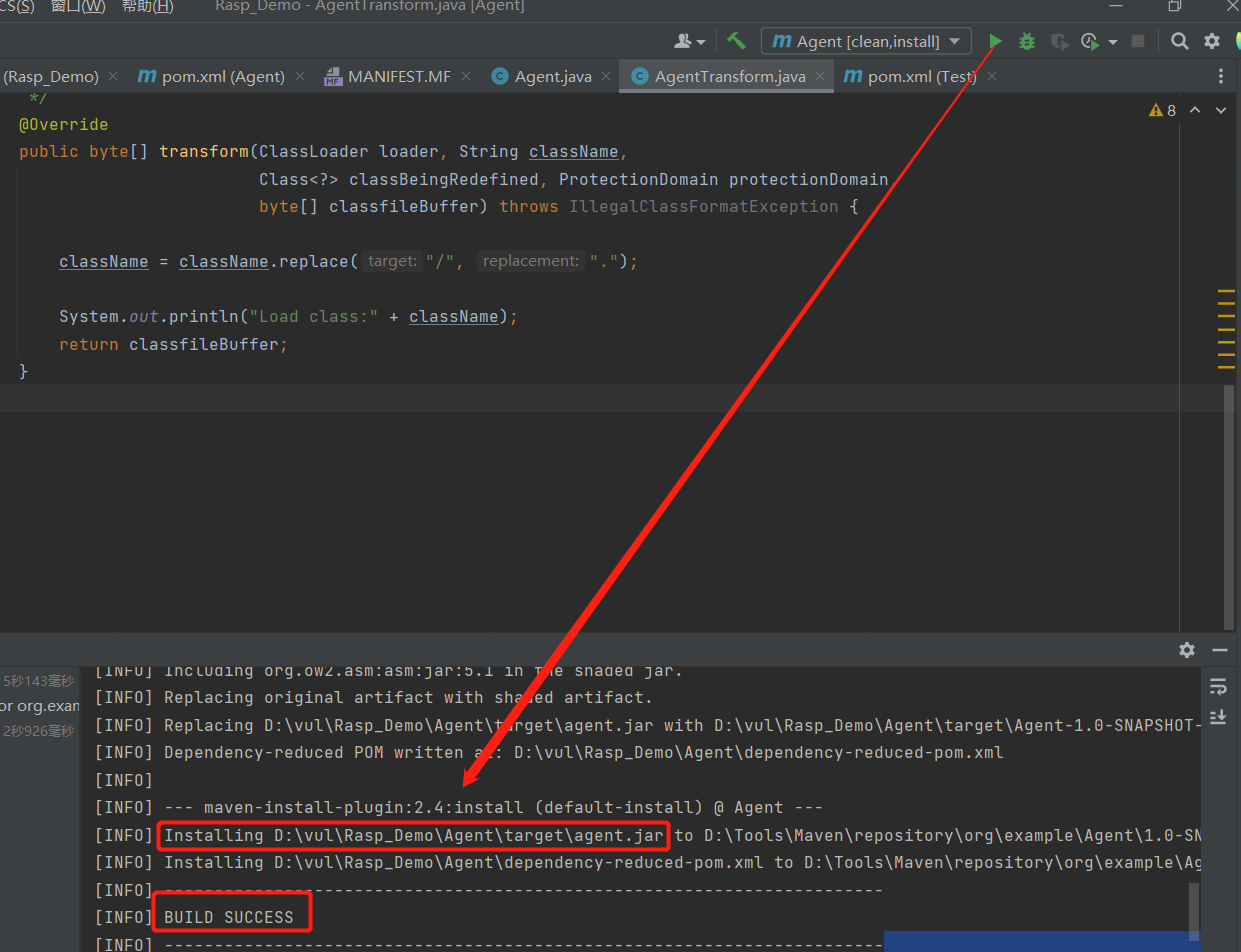Open the 帮助(H) menu
1241x952 pixels.
(147, 6)
